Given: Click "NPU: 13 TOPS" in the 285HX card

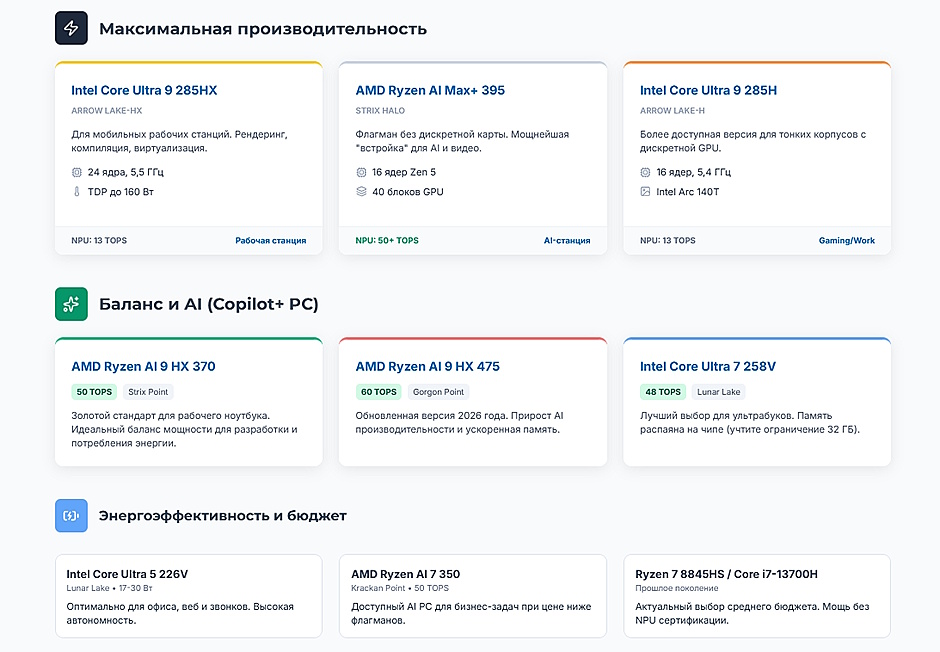Looking at the screenshot, I should (99, 240).
